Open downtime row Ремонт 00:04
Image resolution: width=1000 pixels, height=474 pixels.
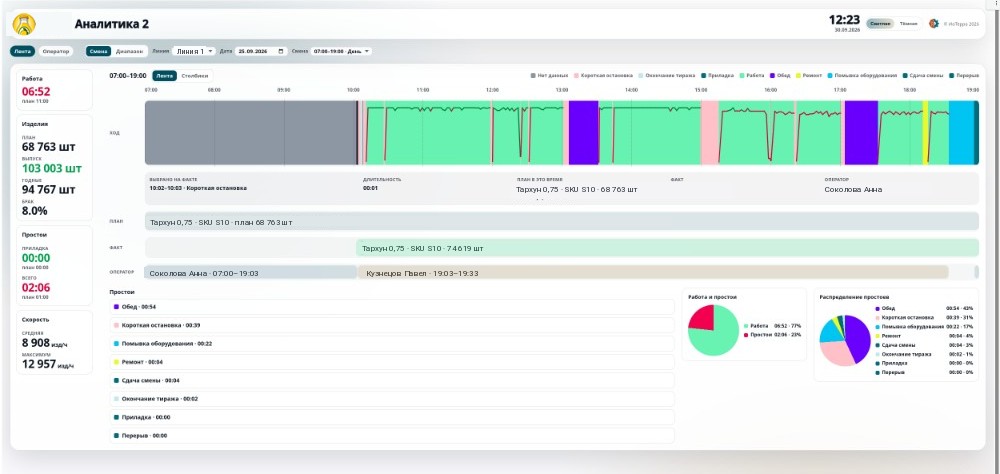click(x=392, y=362)
